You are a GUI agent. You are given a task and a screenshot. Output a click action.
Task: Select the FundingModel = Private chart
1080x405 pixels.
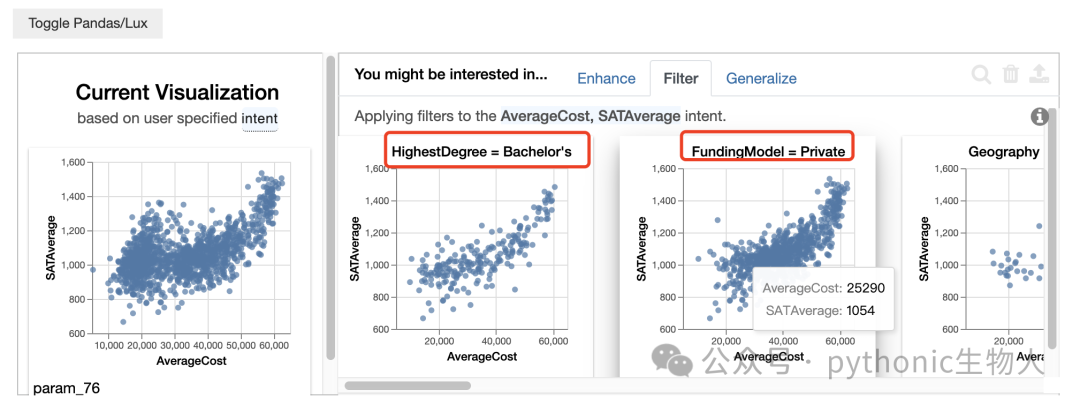click(x=747, y=255)
